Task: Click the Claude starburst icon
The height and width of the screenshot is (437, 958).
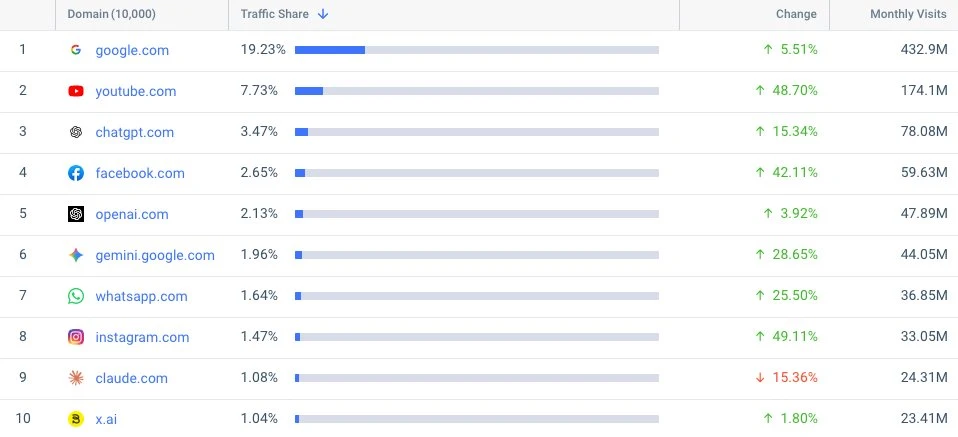Action: [x=76, y=378]
